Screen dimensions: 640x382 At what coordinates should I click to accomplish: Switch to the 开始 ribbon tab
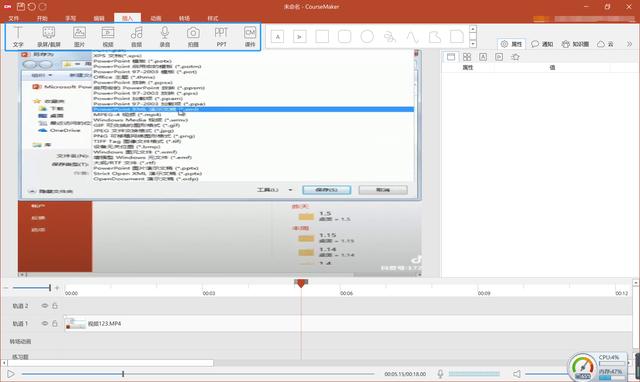(x=42, y=18)
